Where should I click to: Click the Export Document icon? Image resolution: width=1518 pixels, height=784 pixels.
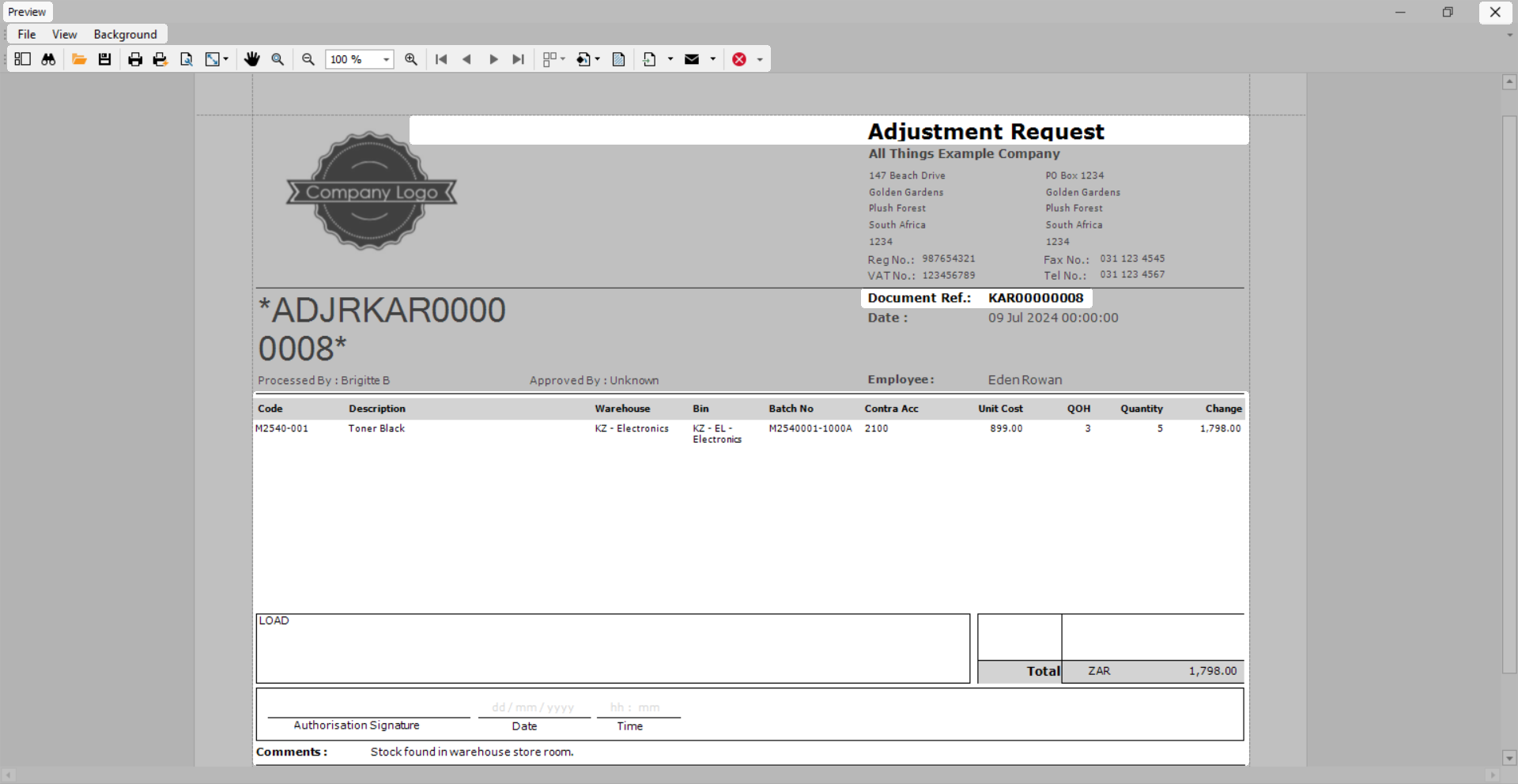pyautogui.click(x=650, y=59)
